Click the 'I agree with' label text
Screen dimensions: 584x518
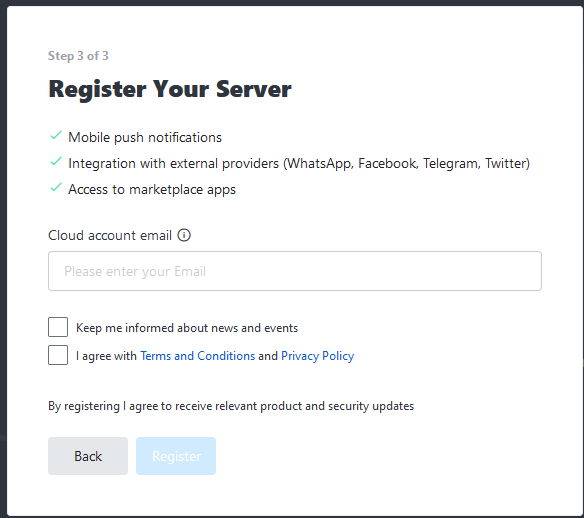pyautogui.click(x=106, y=356)
